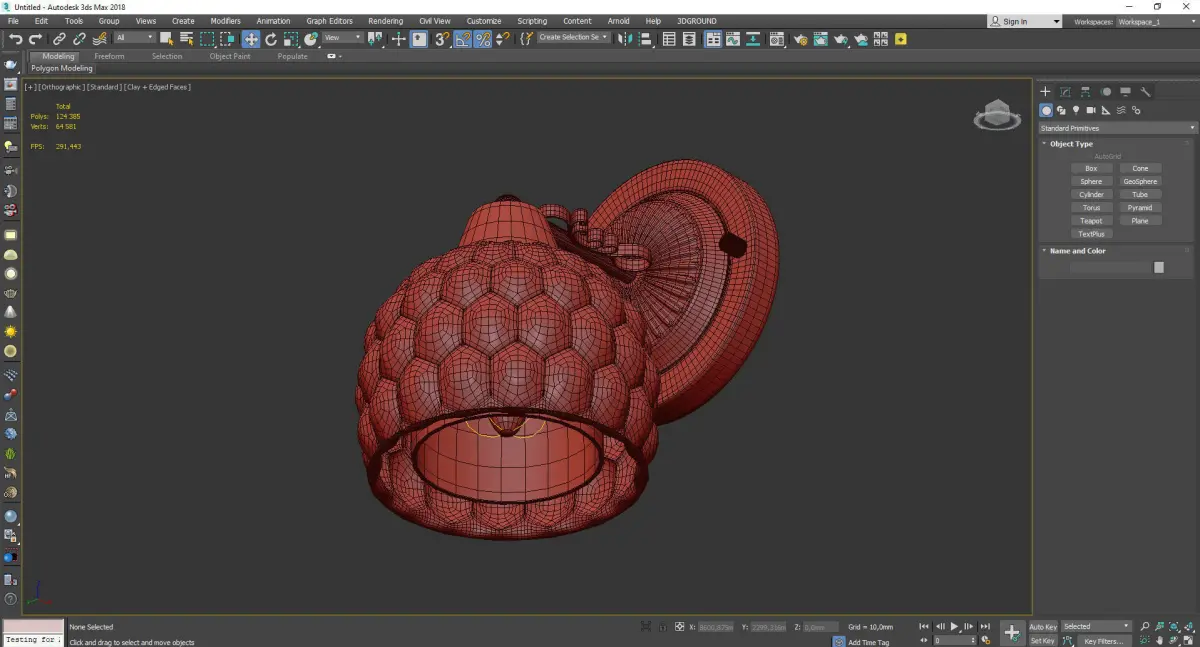
Task: Click the Render Production teapot icon
Action: pyautogui.click(x=841, y=39)
